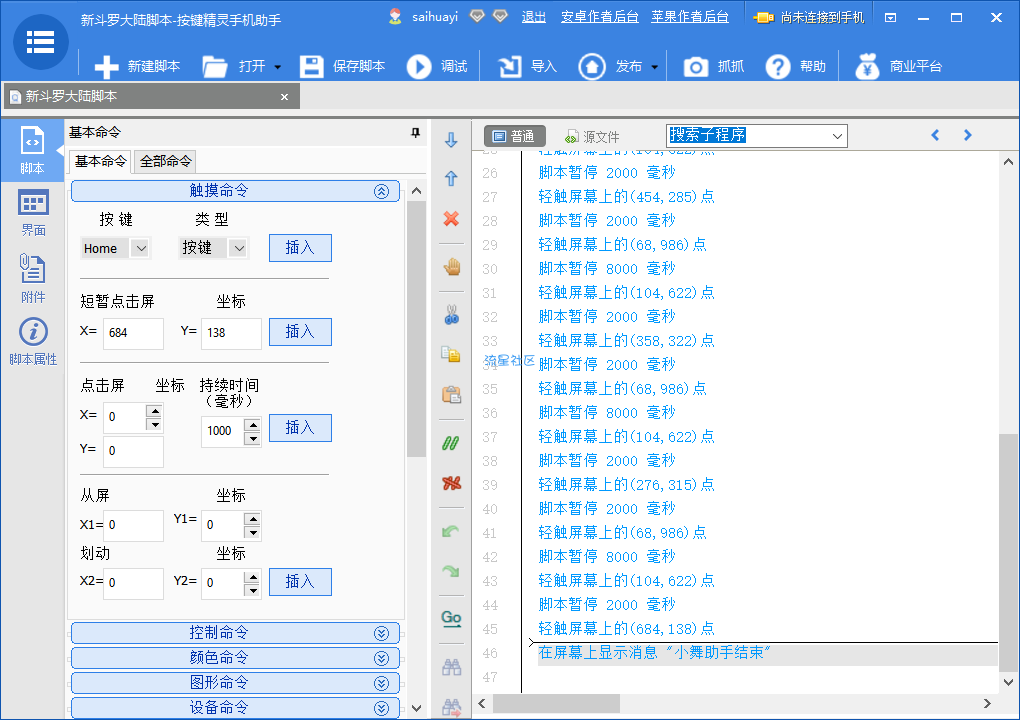Image resolution: width=1020 pixels, height=720 pixels.
Task: Expand the 图形命令 section
Action: (381, 683)
